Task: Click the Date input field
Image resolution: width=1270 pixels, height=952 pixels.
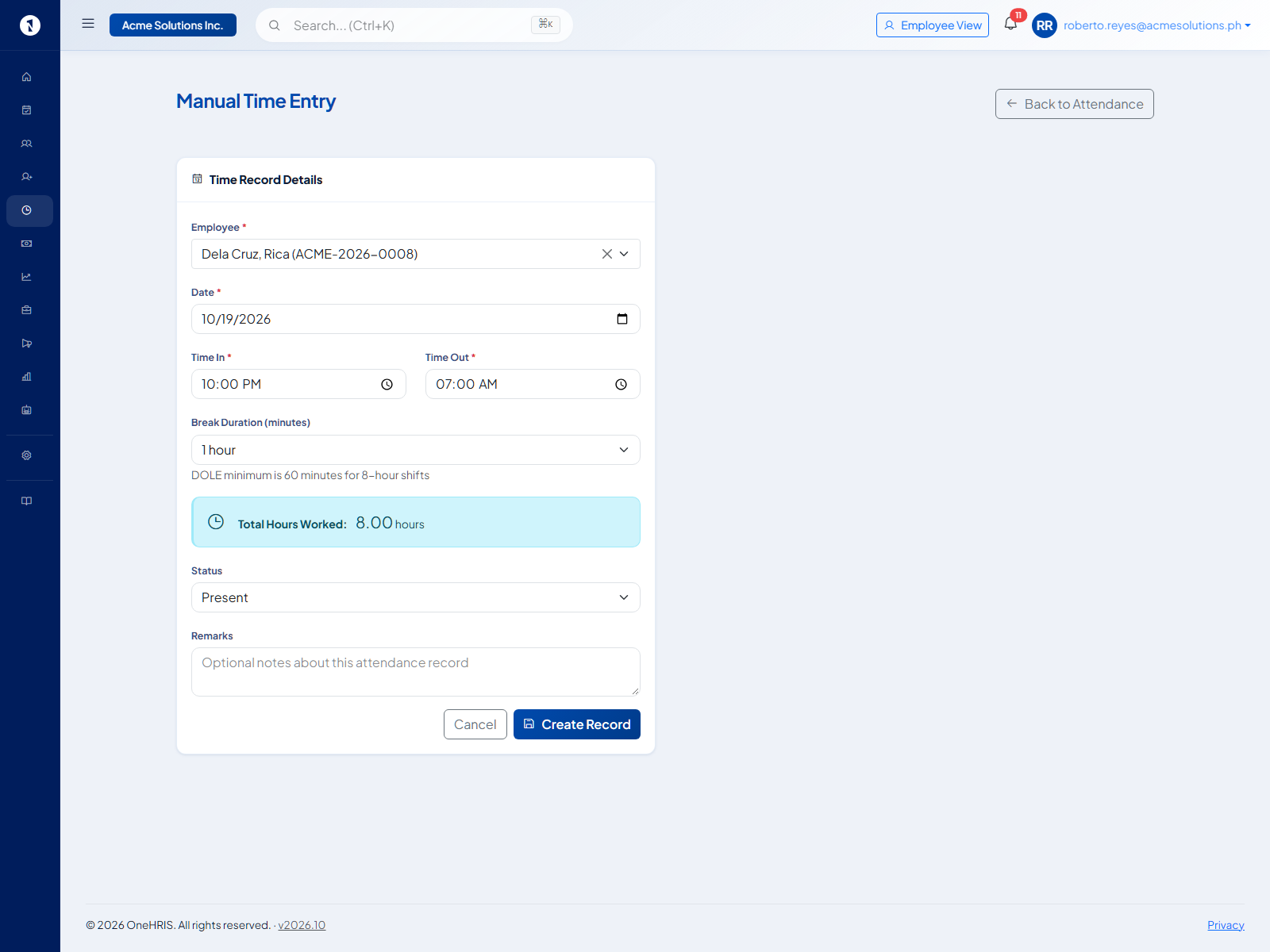Action: point(416,319)
